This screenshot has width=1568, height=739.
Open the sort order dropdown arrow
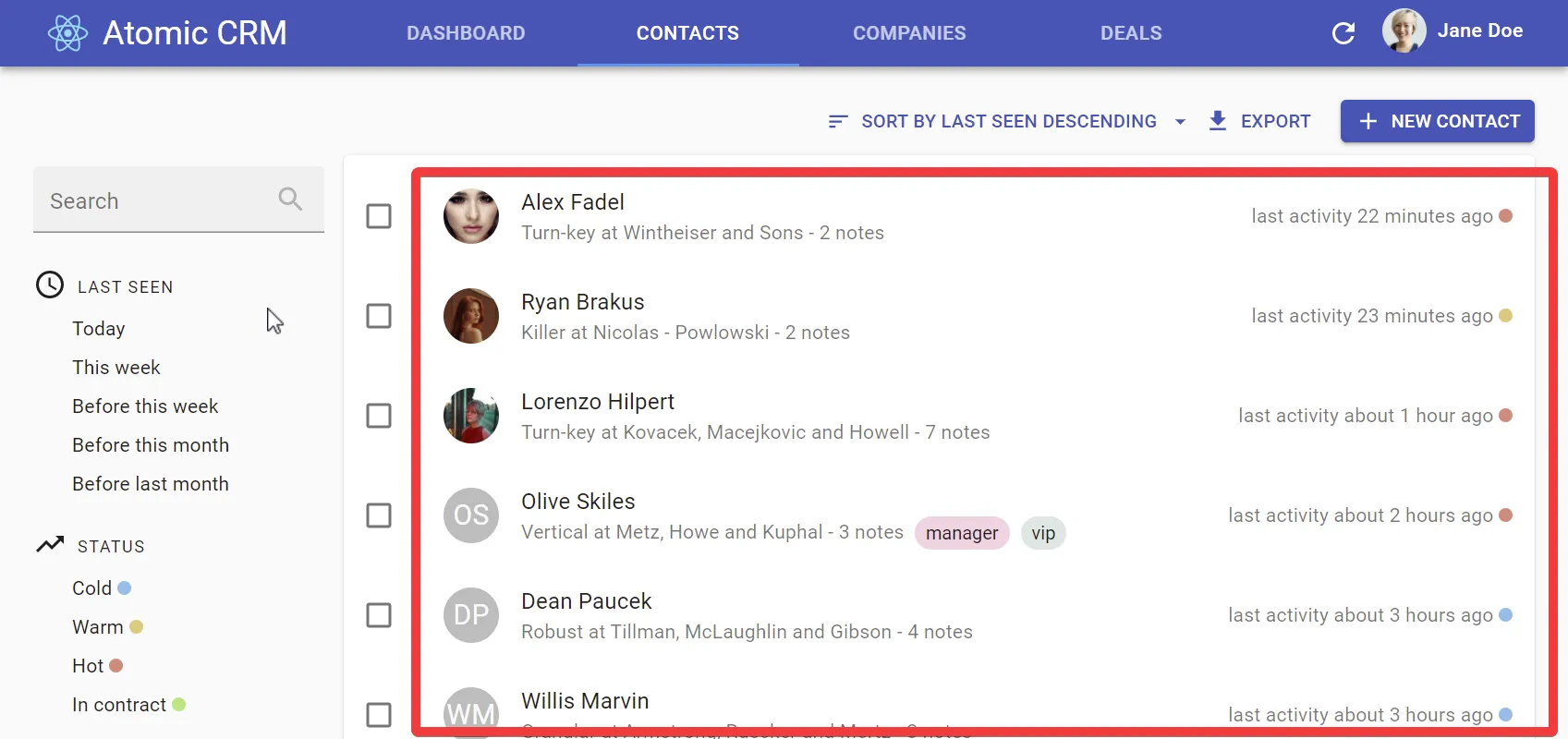coord(1180,121)
